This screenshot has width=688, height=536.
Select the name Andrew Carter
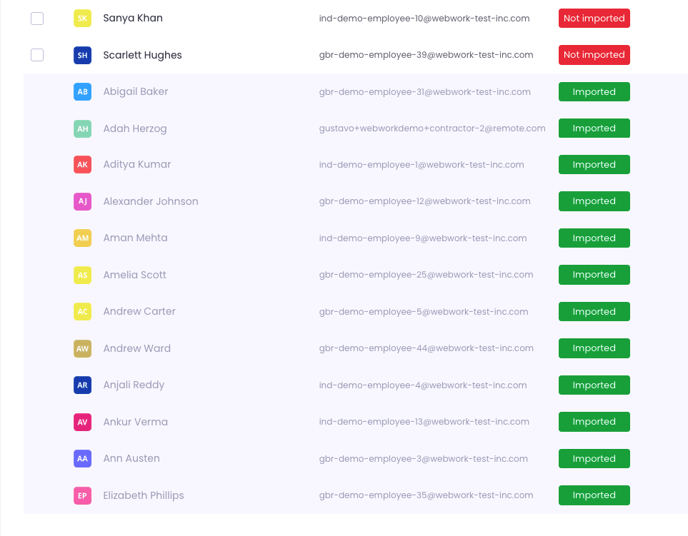(x=140, y=311)
